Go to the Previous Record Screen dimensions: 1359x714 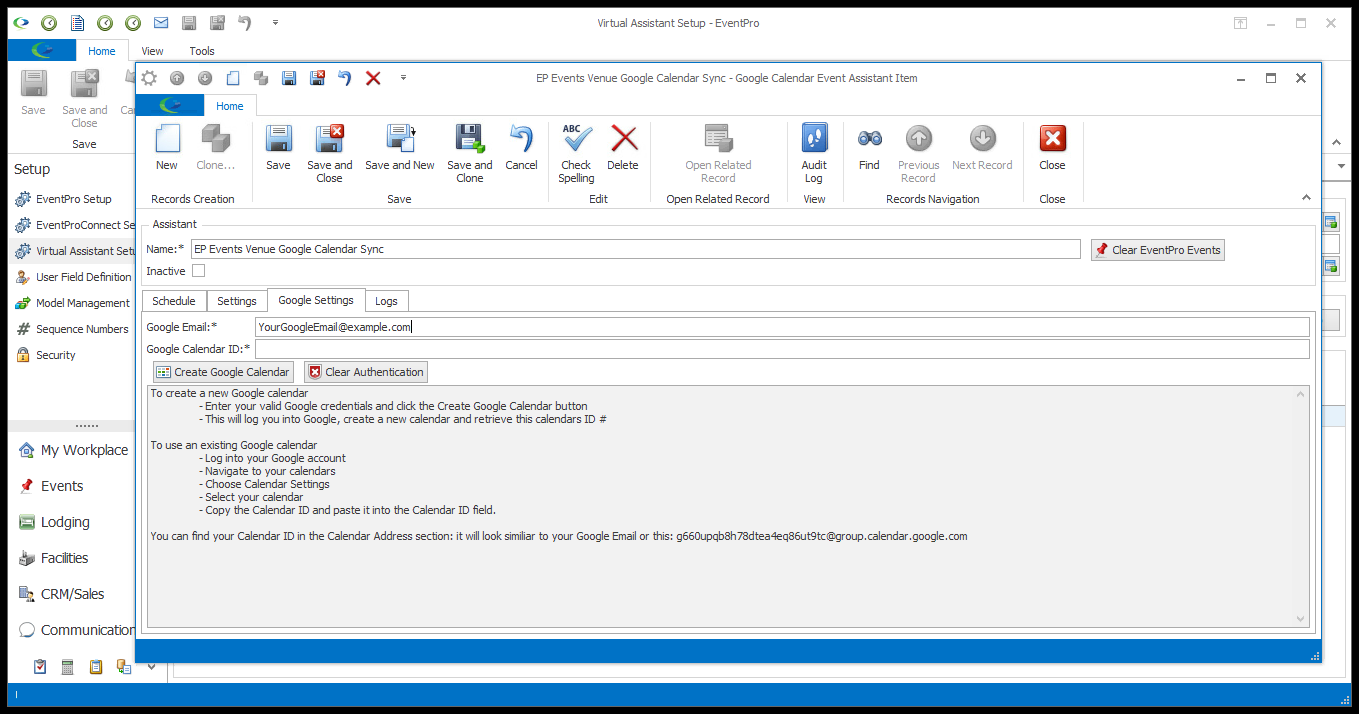[x=918, y=154]
